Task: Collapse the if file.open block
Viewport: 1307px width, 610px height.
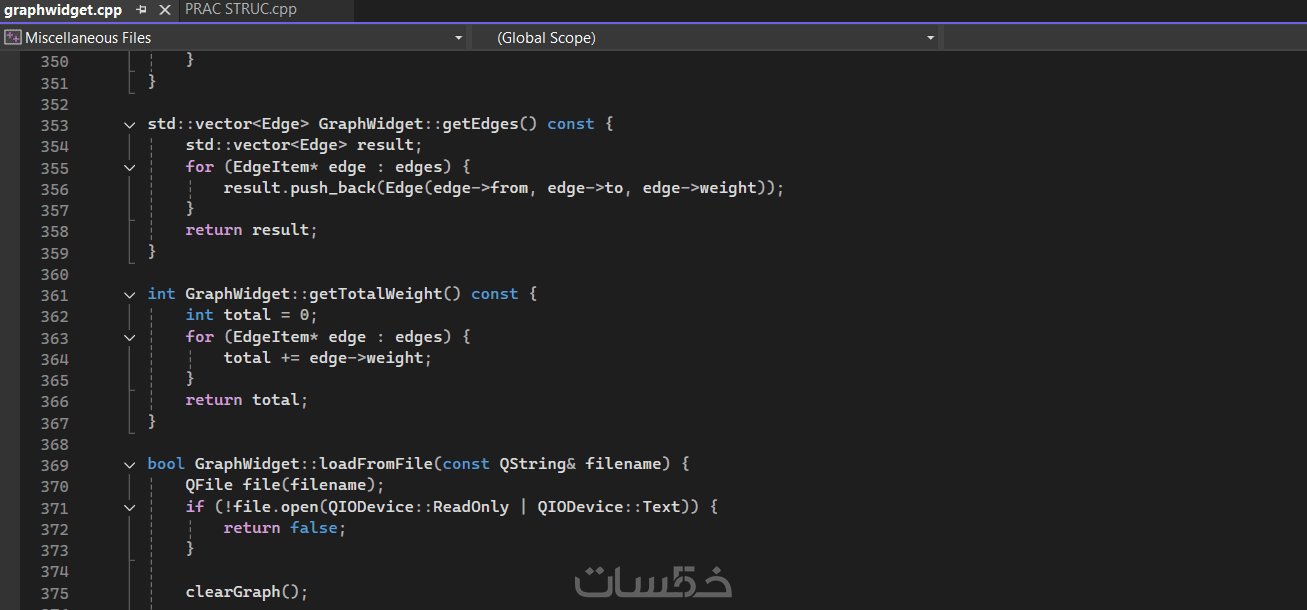Action: [129, 507]
